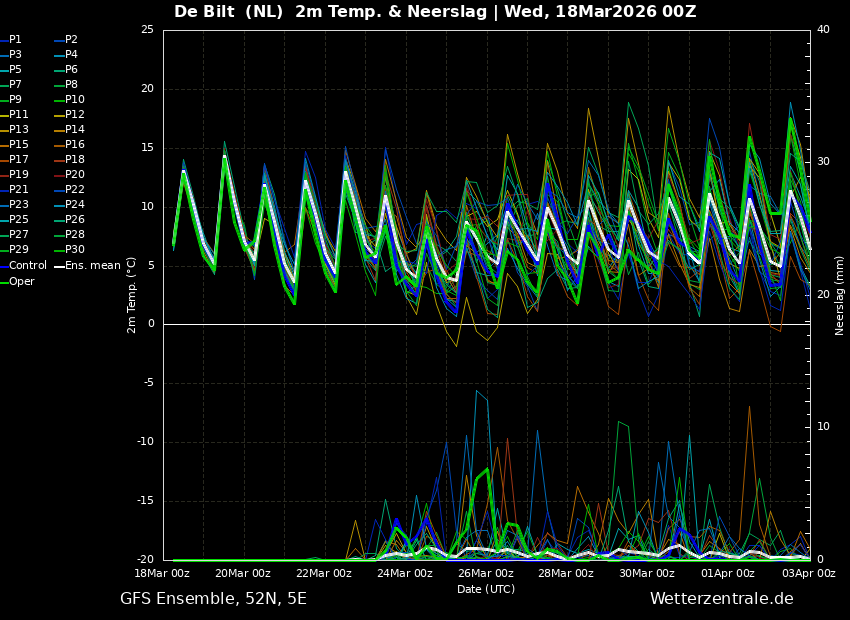Click the P15 legend entry

point(19,145)
